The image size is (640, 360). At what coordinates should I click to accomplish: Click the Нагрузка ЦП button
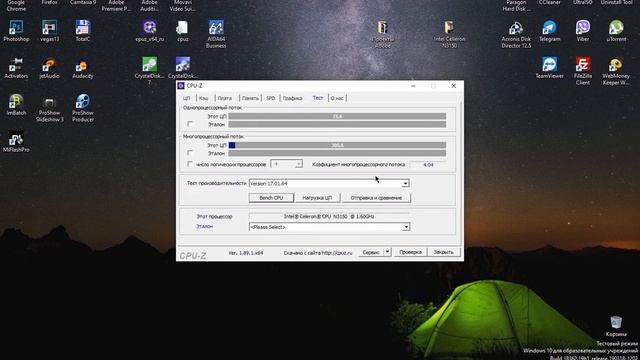pos(317,198)
